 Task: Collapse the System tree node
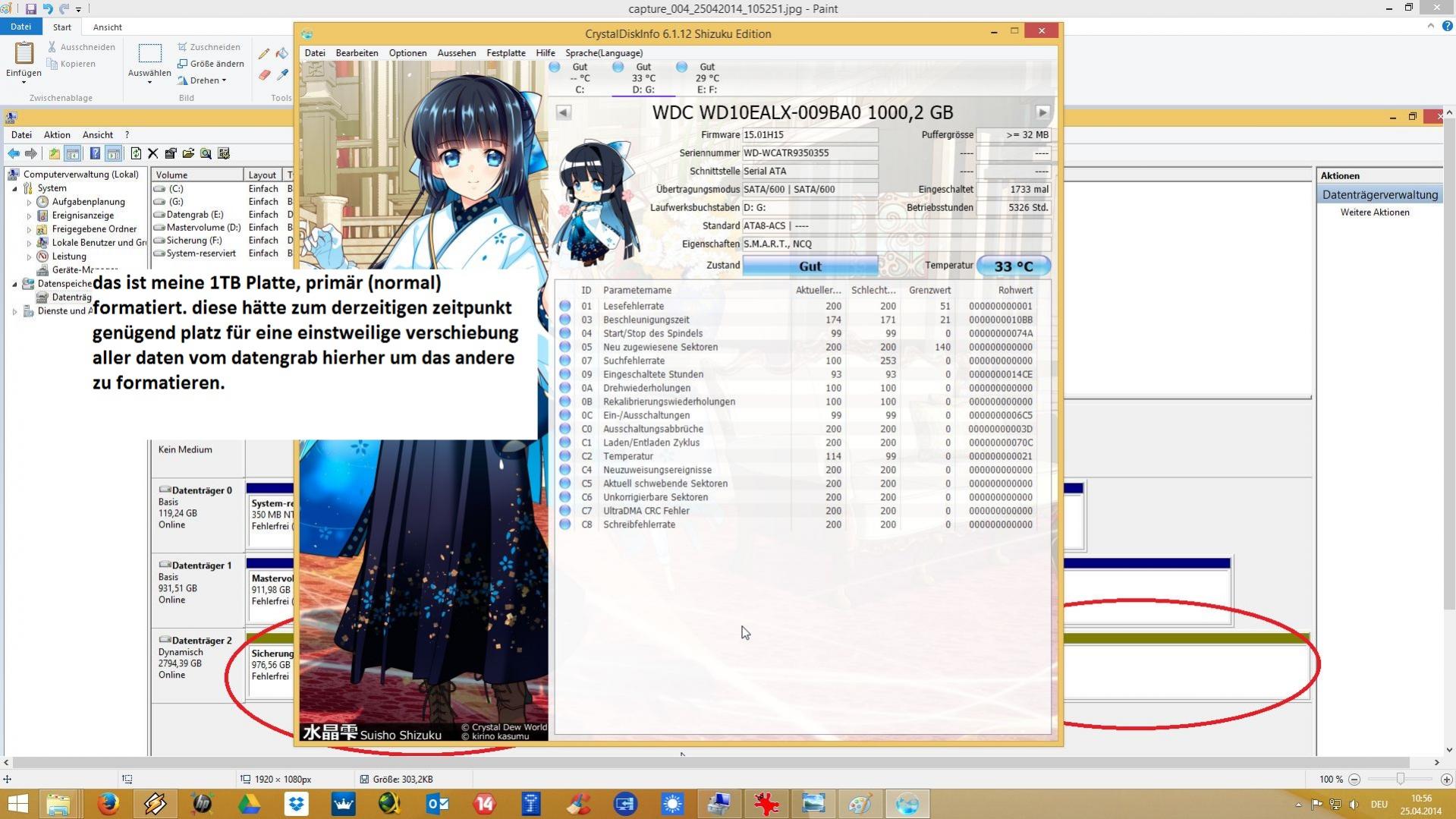15,188
